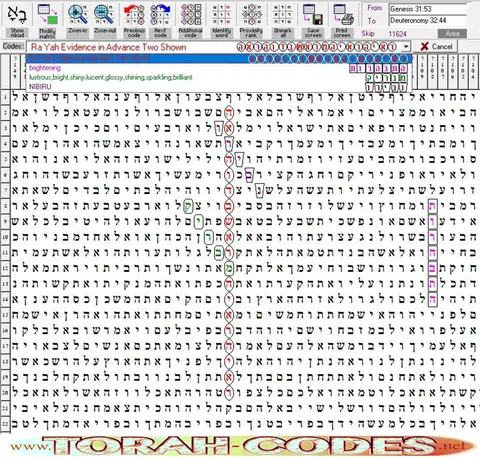Screen dimensions: 480x458
Task: Click the Unmark all label button
Action: [x=283, y=33]
